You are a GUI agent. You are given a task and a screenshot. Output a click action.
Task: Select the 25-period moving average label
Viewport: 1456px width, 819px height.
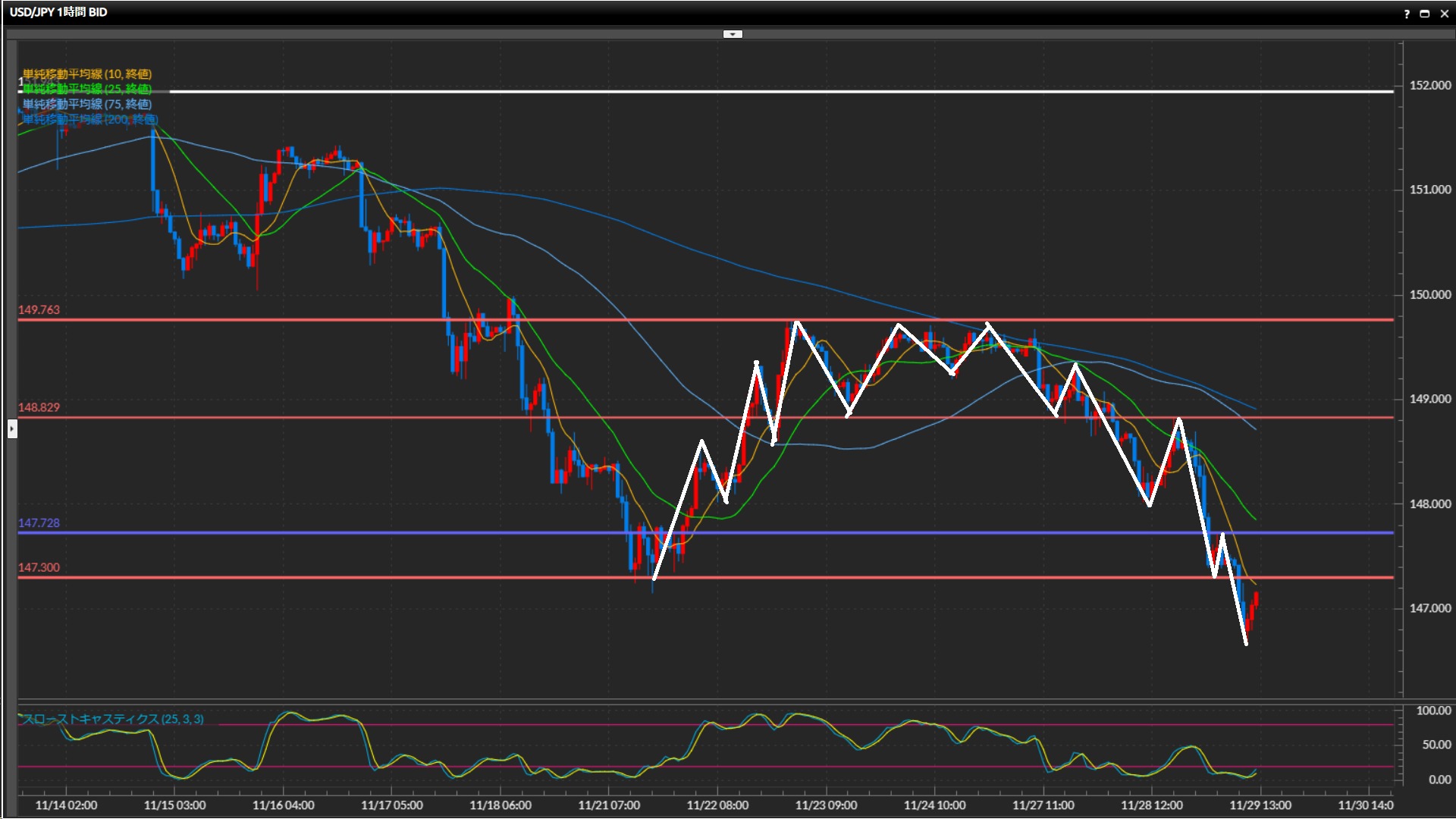pos(87,89)
